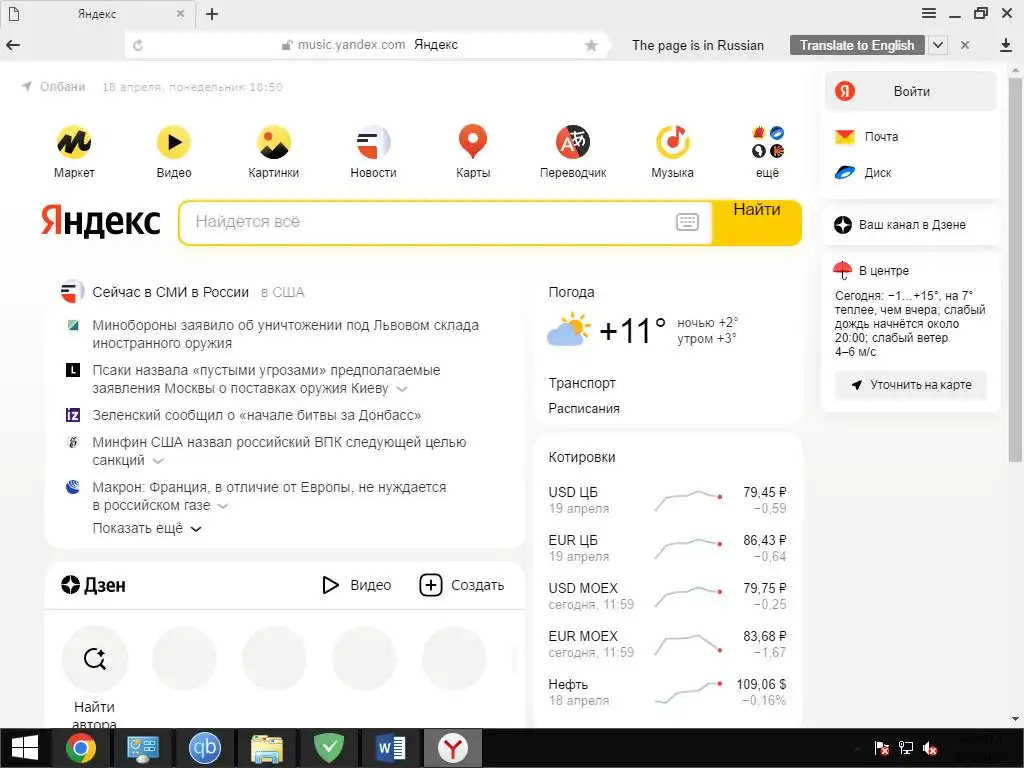Open the Маркет service icon

tap(74, 142)
